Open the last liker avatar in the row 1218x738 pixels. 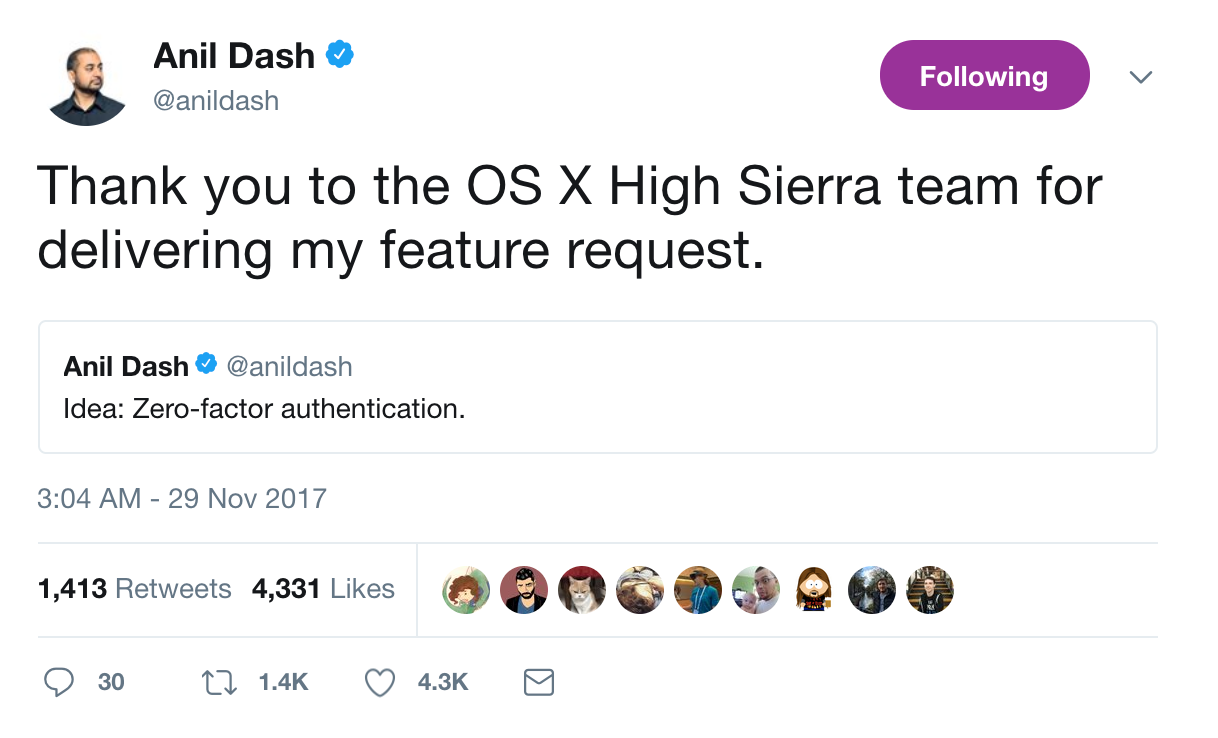coord(930,590)
